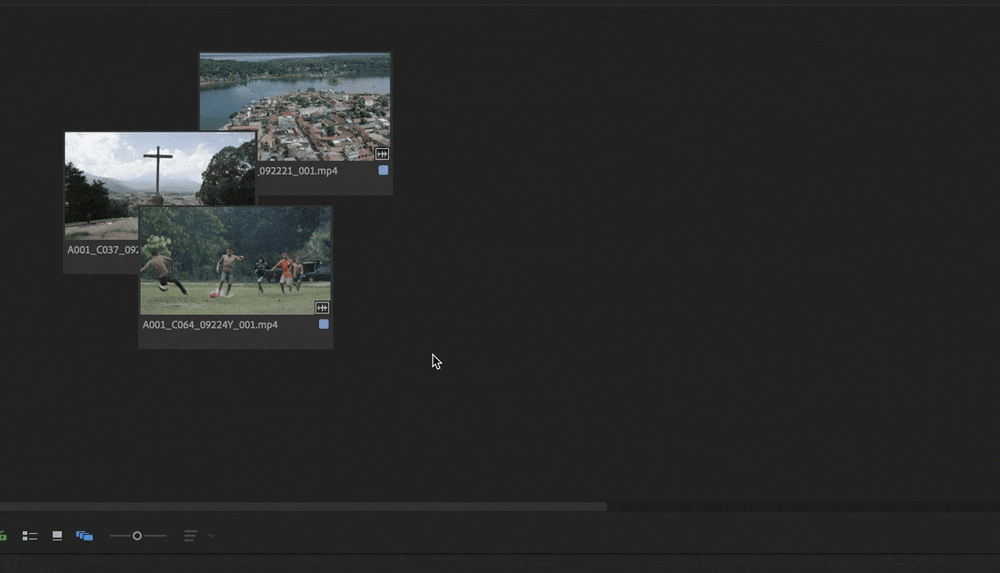Click the A001_C064_09224Y_001.mp4 file name
This screenshot has width=1000, height=573.
210,325
